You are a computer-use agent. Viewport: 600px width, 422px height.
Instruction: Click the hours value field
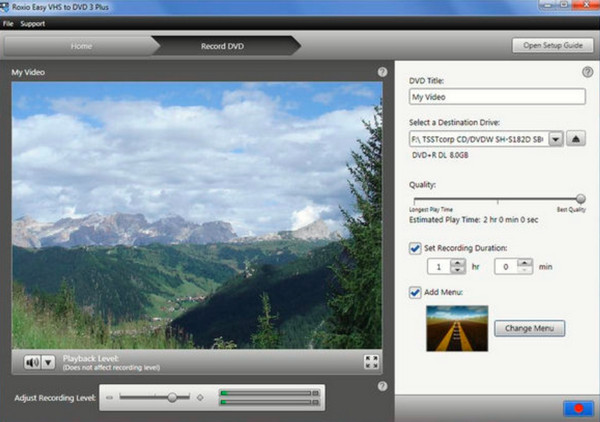(439, 267)
